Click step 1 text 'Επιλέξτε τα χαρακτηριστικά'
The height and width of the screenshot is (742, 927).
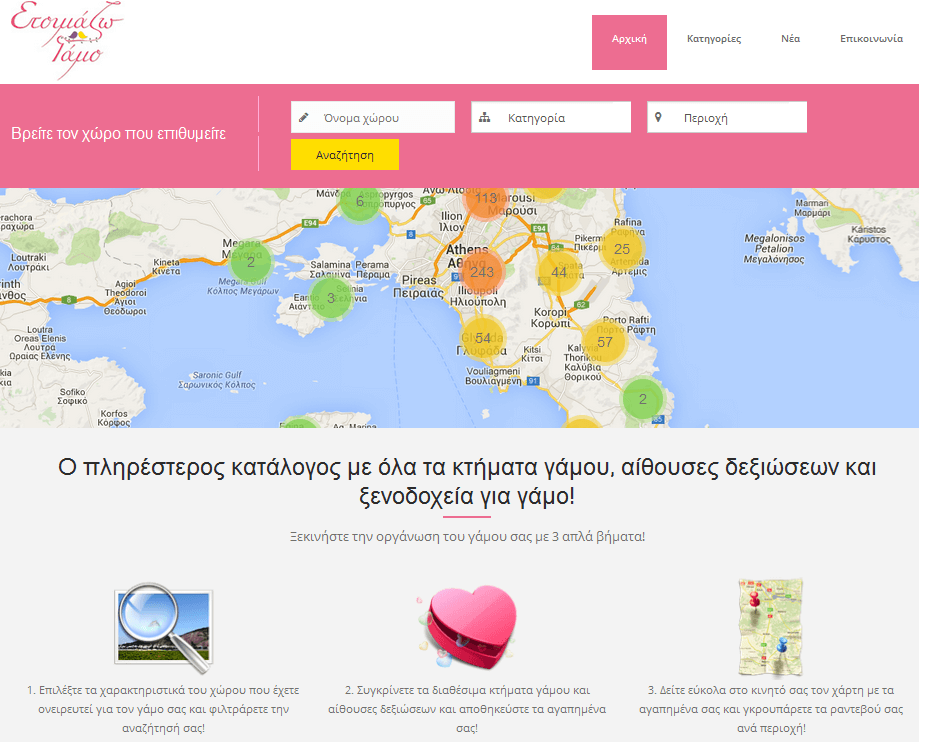163,709
